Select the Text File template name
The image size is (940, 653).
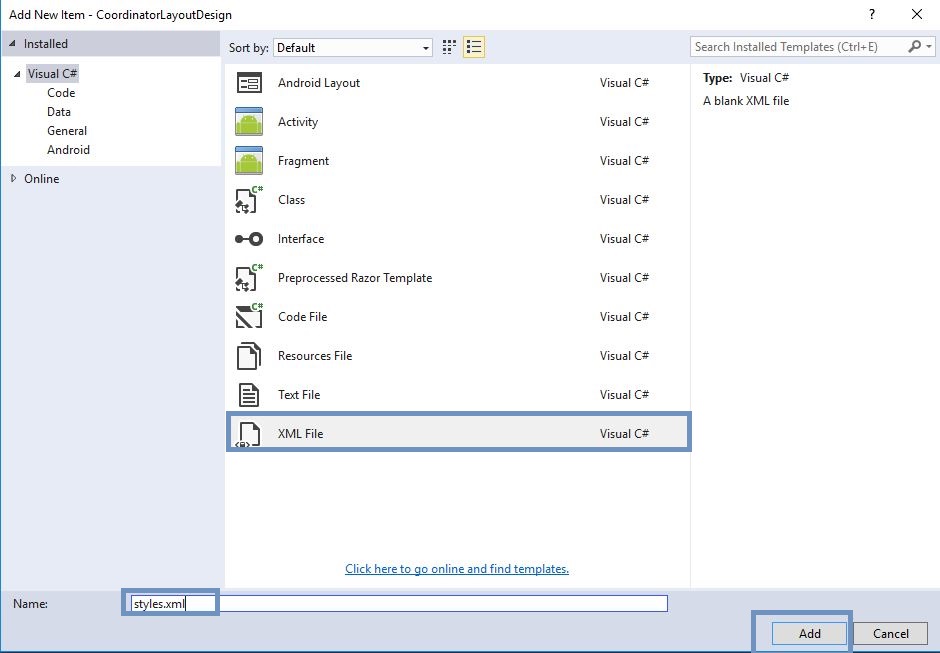click(x=299, y=395)
